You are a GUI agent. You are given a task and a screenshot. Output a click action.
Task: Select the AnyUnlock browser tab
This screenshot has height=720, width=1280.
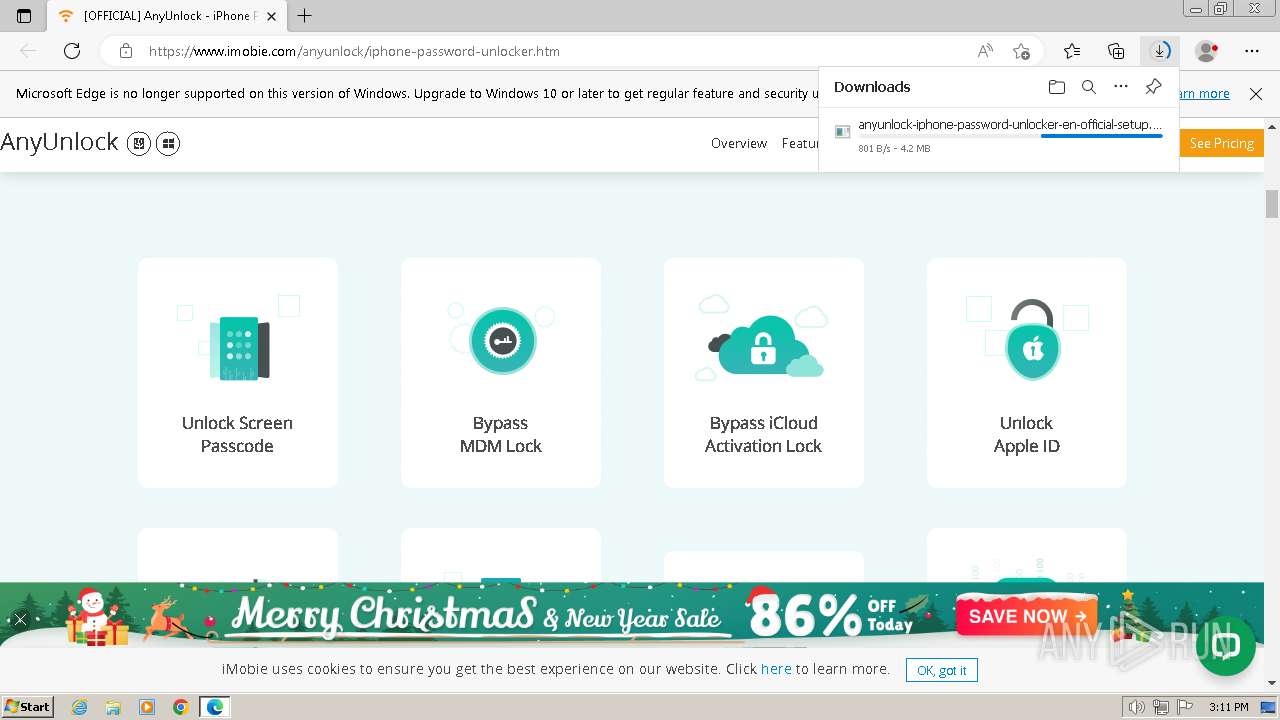(x=165, y=16)
